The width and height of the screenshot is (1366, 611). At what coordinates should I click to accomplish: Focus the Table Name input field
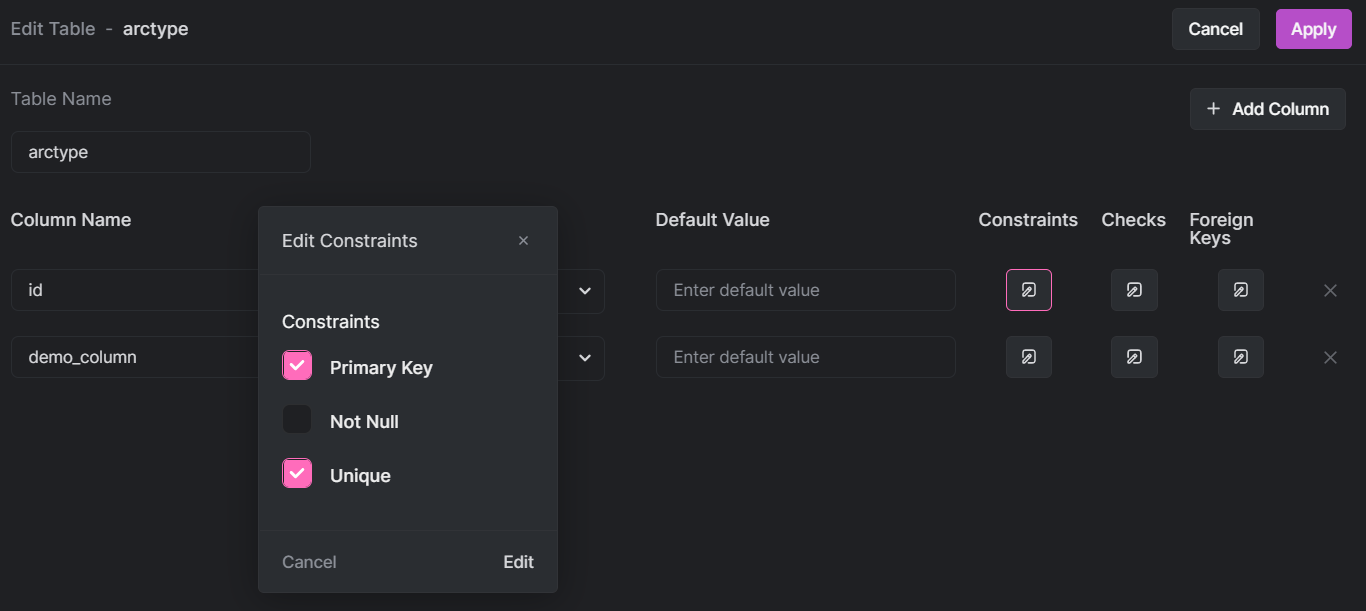pos(160,152)
